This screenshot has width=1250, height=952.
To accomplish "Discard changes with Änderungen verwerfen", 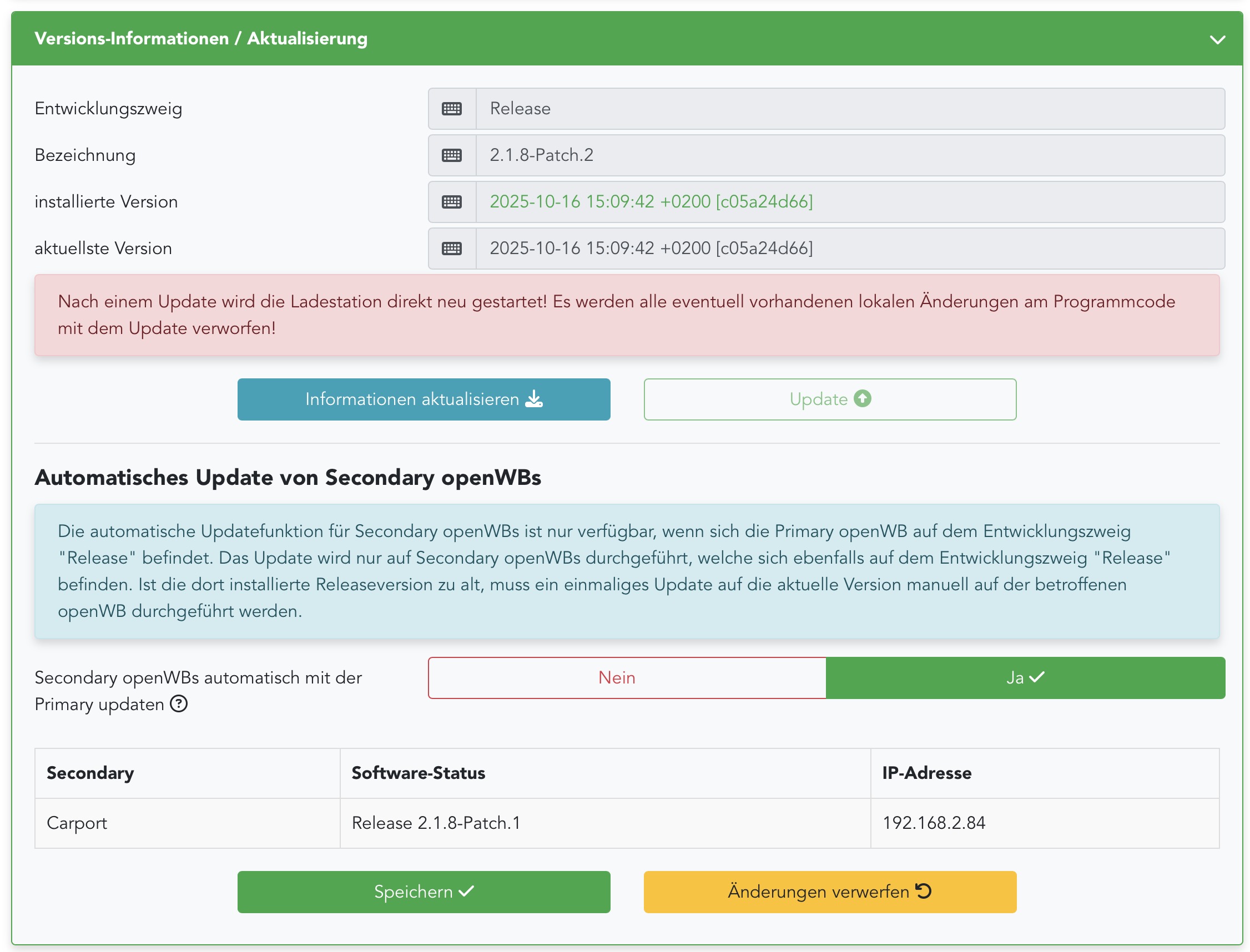I will [829, 892].
